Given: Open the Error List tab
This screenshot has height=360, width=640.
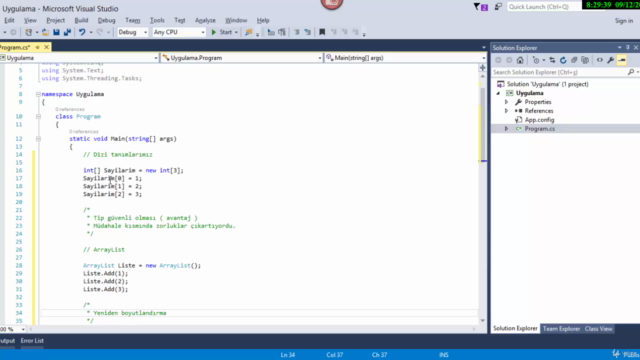Looking at the screenshot, I should [32, 341].
